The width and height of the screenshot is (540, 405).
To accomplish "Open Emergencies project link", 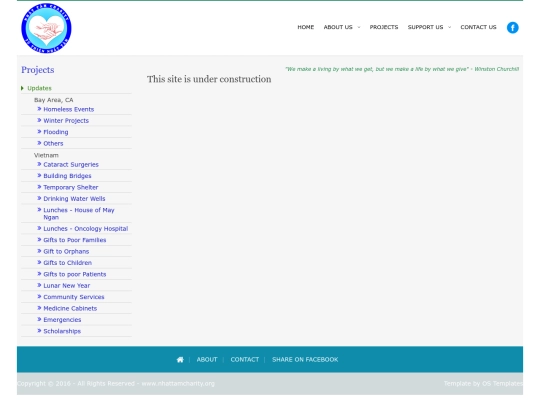I will click(x=62, y=320).
